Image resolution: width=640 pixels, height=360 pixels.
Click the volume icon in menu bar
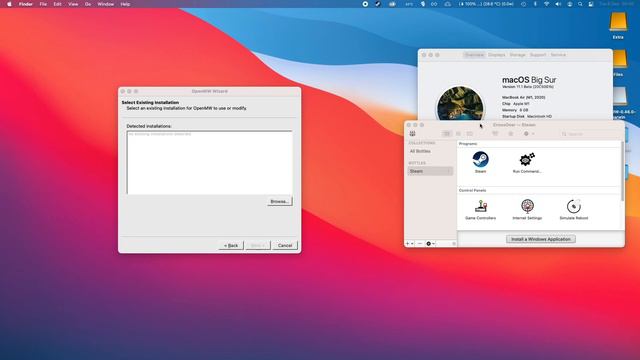click(558, 4)
